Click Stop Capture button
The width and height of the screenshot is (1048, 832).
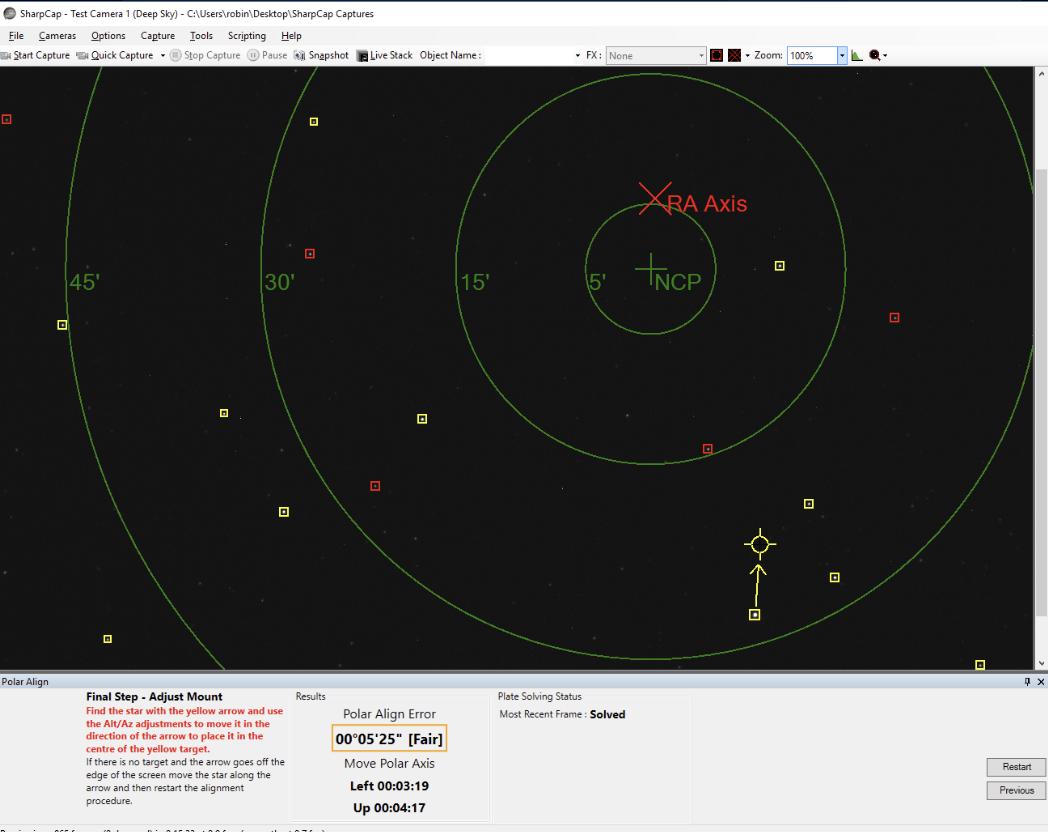point(205,55)
